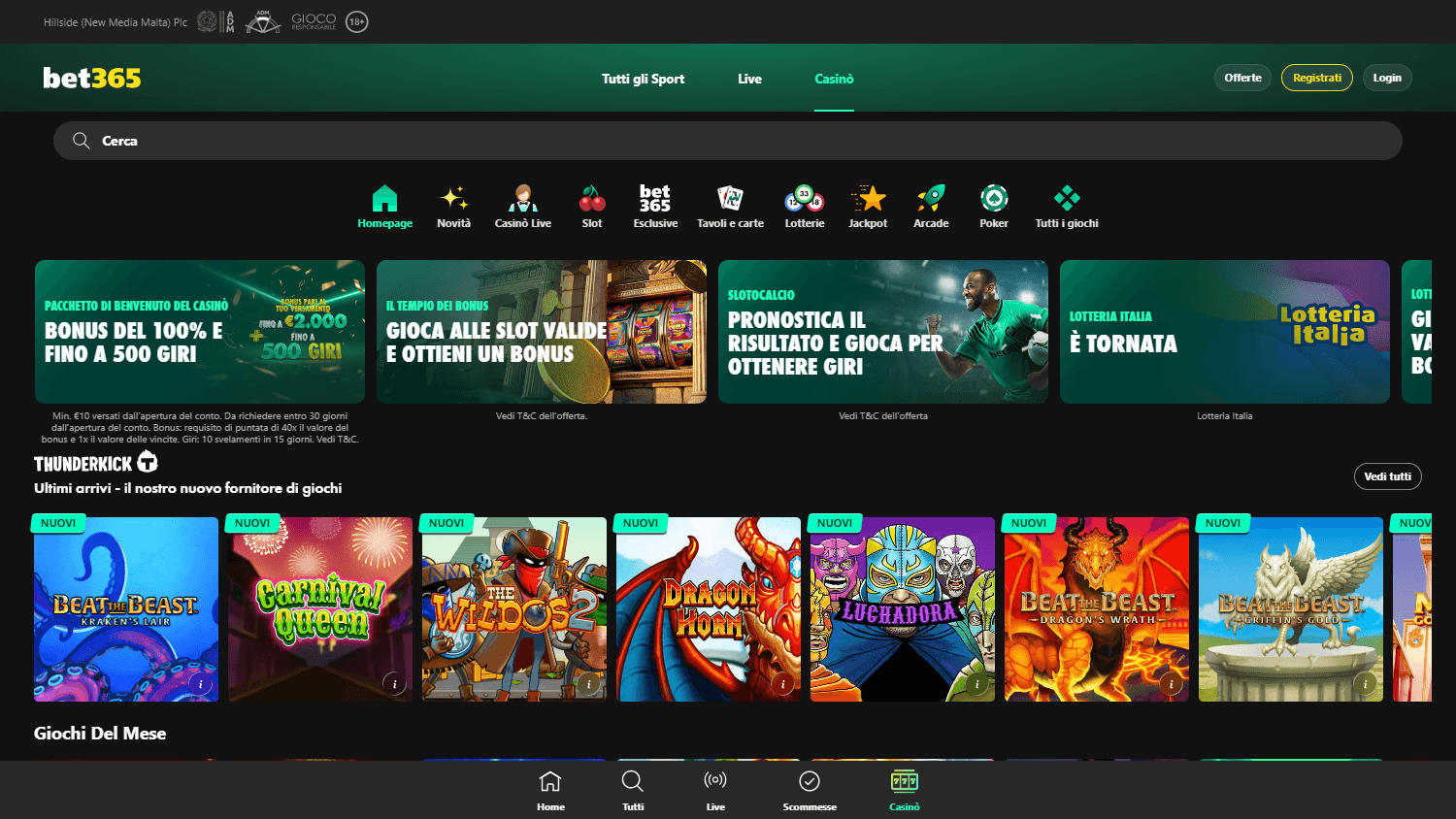The height and width of the screenshot is (819, 1456).
Task: Show info for Carnival Queen game
Action: coord(395,684)
